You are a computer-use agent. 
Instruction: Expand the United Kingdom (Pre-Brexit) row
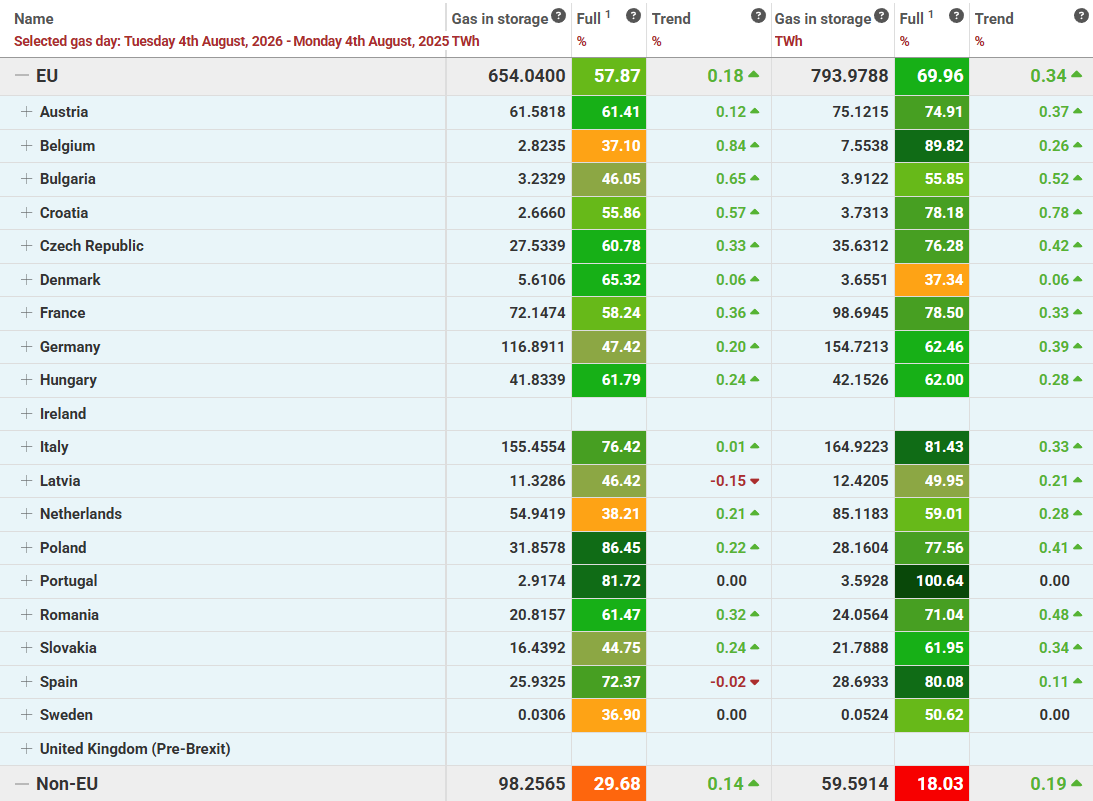coord(26,748)
